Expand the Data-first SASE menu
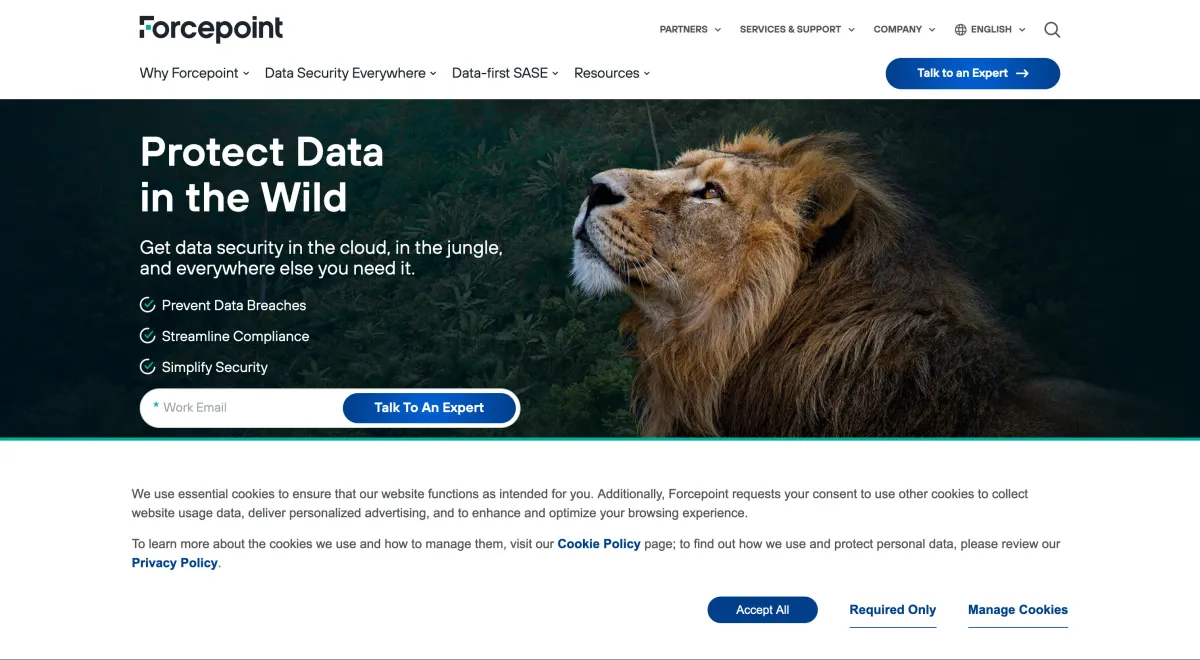1200x660 pixels. point(505,73)
